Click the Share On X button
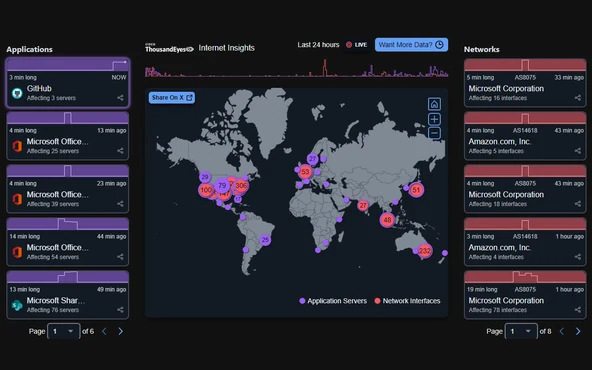The image size is (592, 370). click(172, 97)
